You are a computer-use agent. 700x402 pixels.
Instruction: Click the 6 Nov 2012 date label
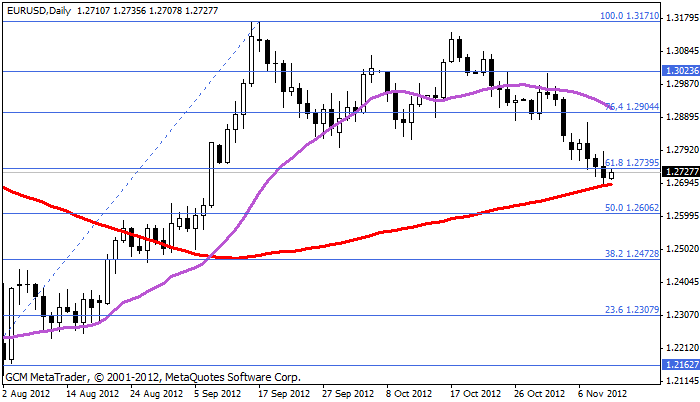(603, 394)
